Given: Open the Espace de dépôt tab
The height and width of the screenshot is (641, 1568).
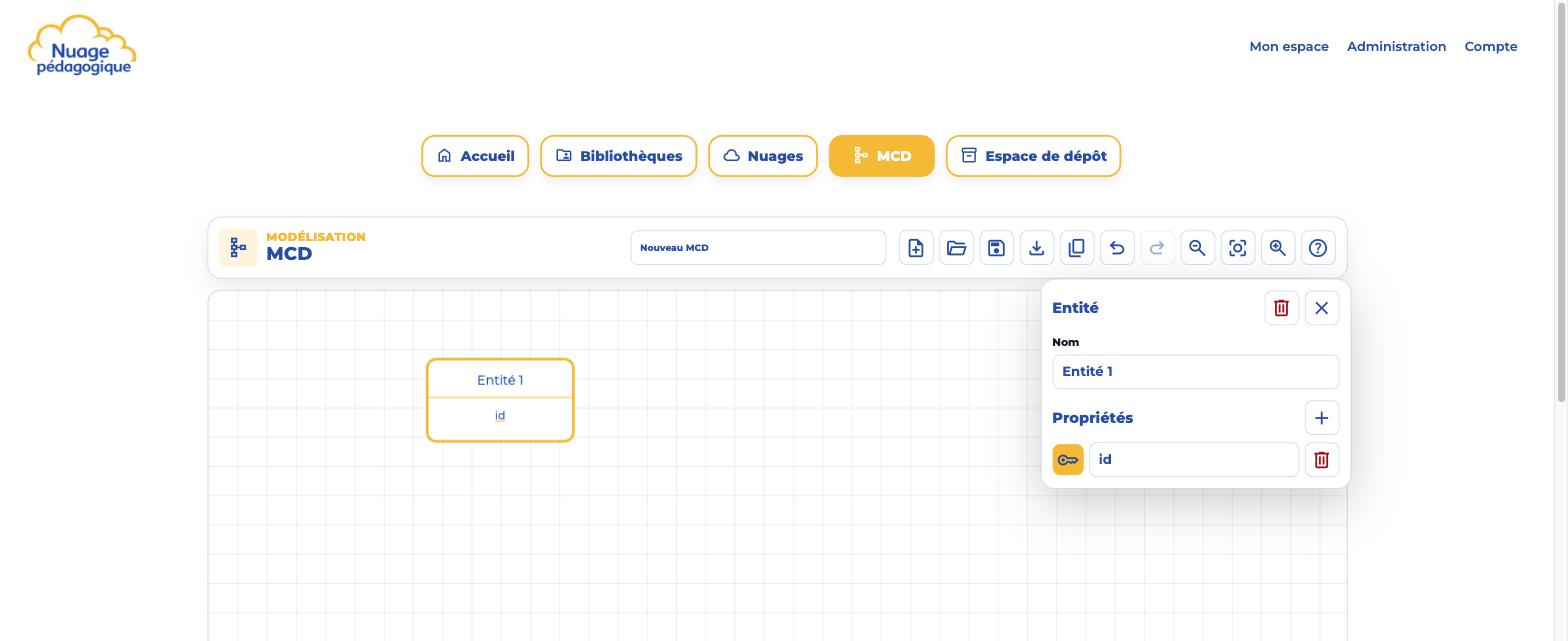Looking at the screenshot, I should 1034,156.
